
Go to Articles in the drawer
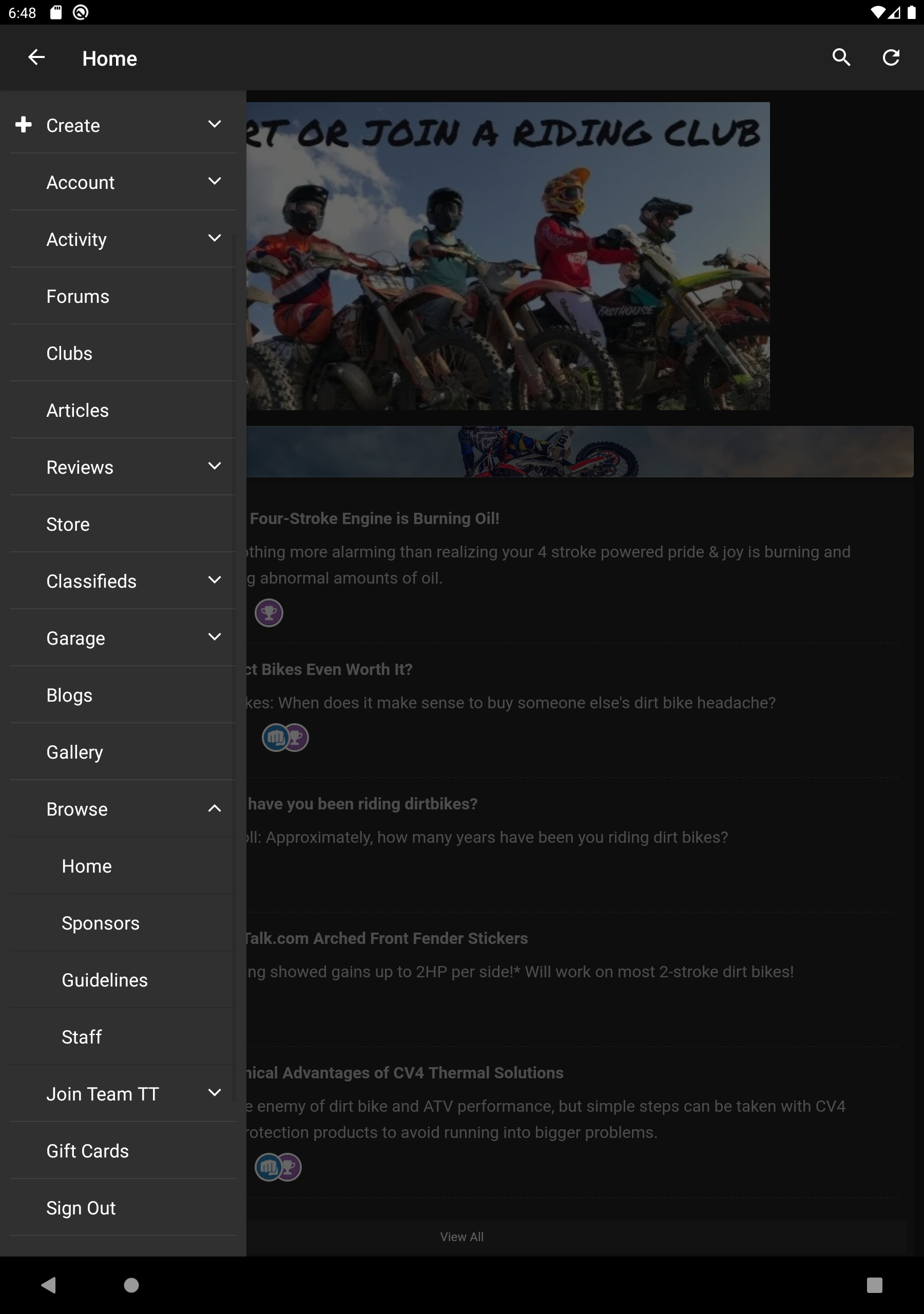tap(123, 410)
